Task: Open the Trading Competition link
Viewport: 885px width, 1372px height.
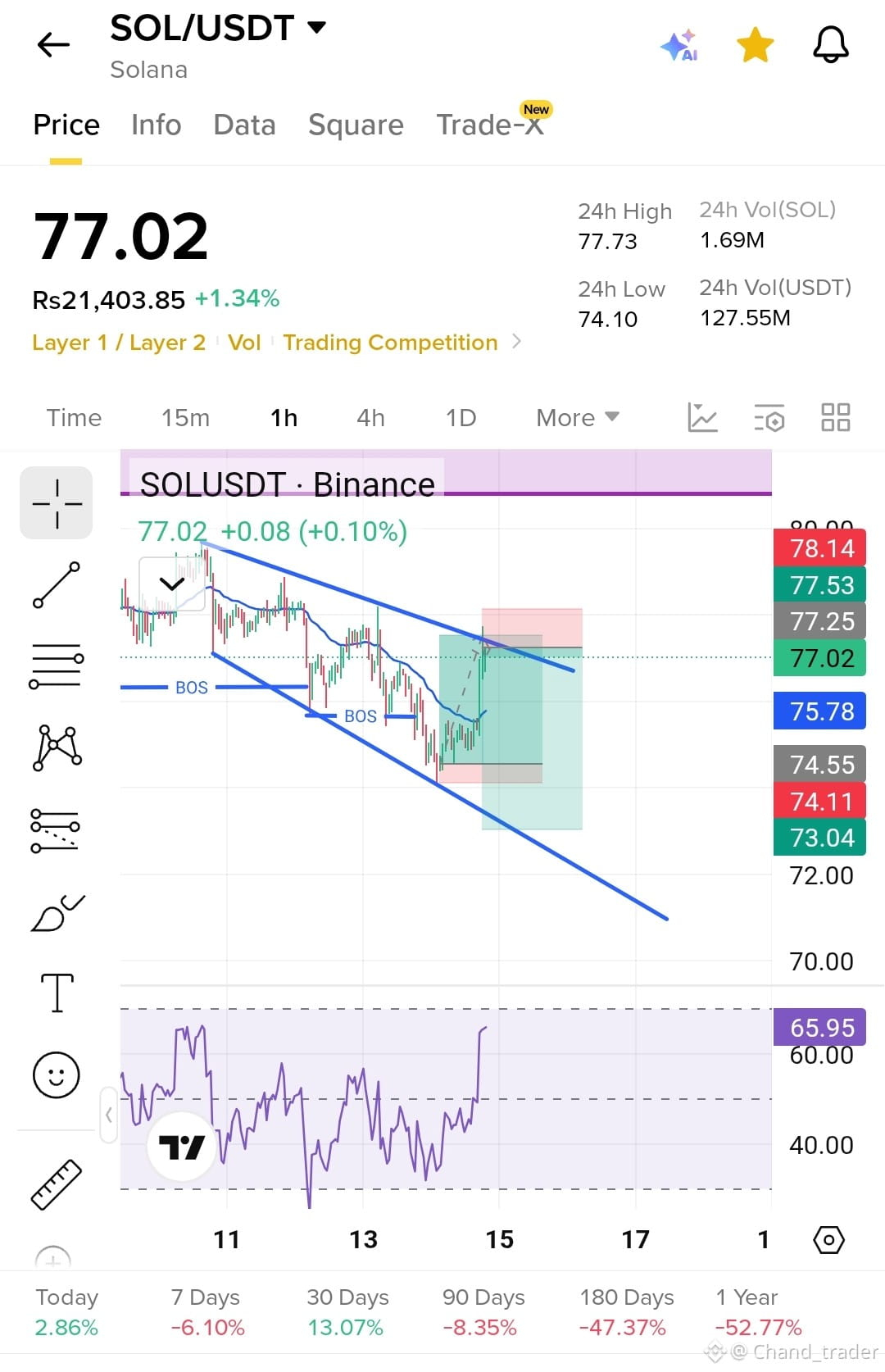Action: 391,343
